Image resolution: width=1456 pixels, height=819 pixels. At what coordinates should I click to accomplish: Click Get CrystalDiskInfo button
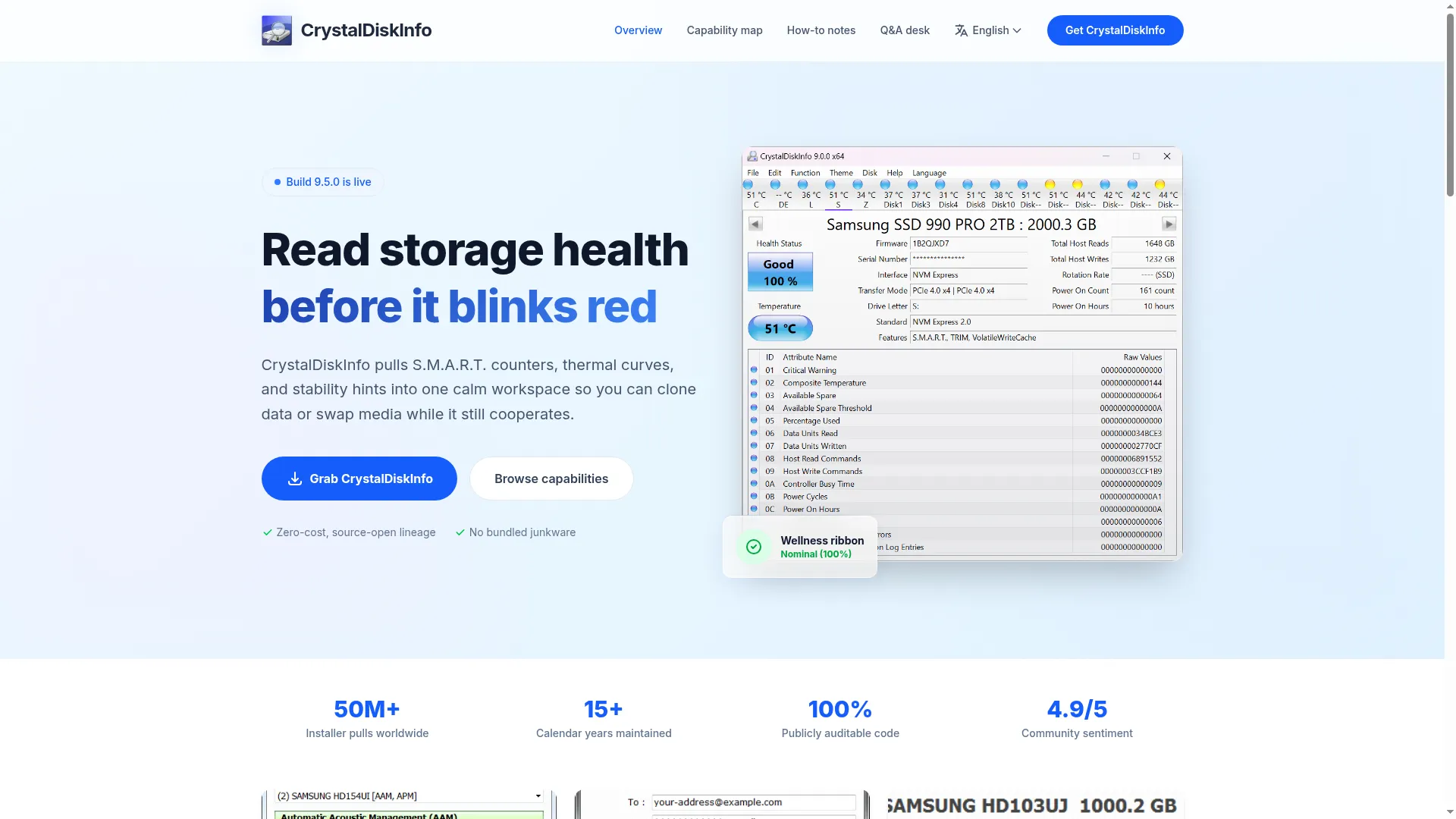point(1115,30)
